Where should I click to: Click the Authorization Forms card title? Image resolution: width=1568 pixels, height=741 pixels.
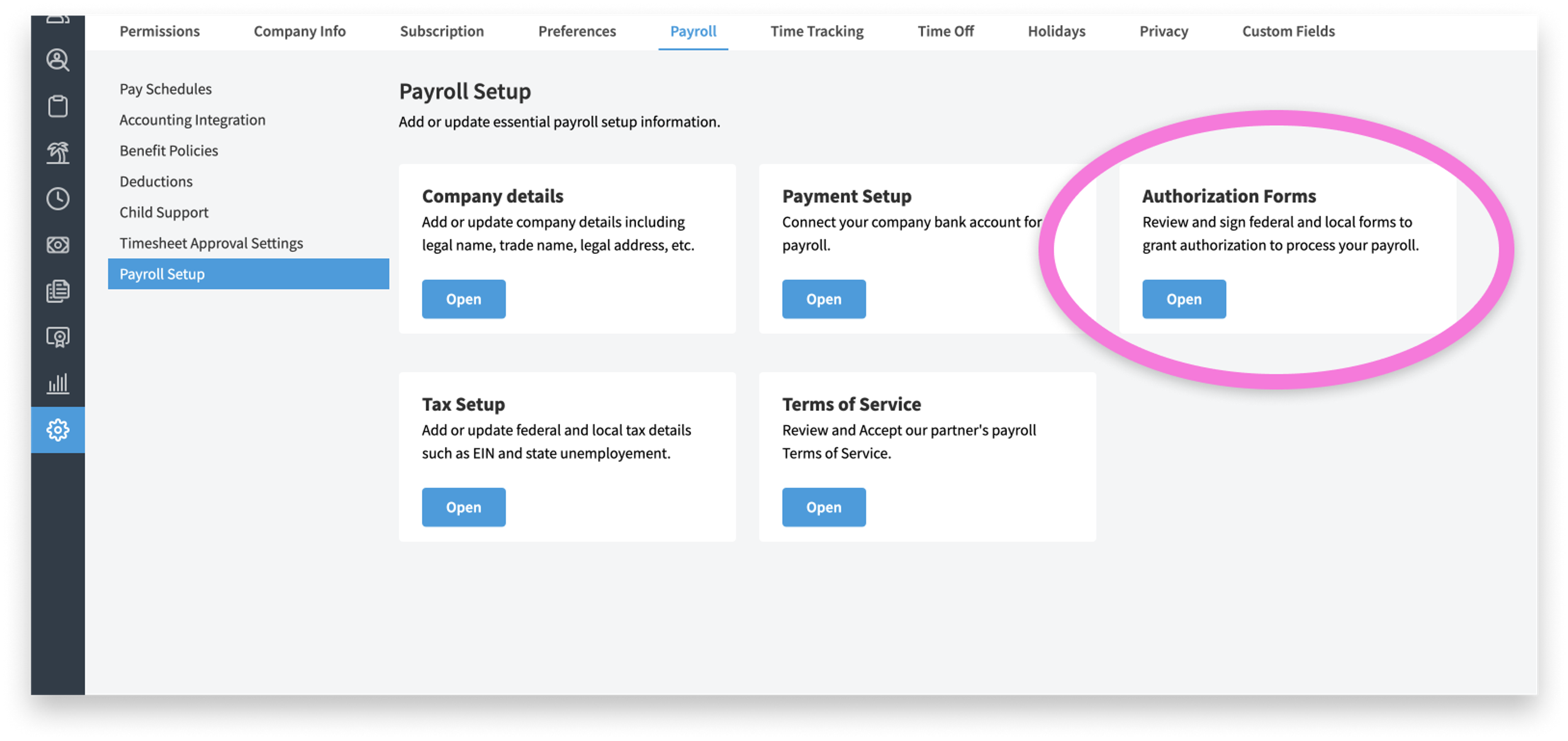coord(1229,196)
